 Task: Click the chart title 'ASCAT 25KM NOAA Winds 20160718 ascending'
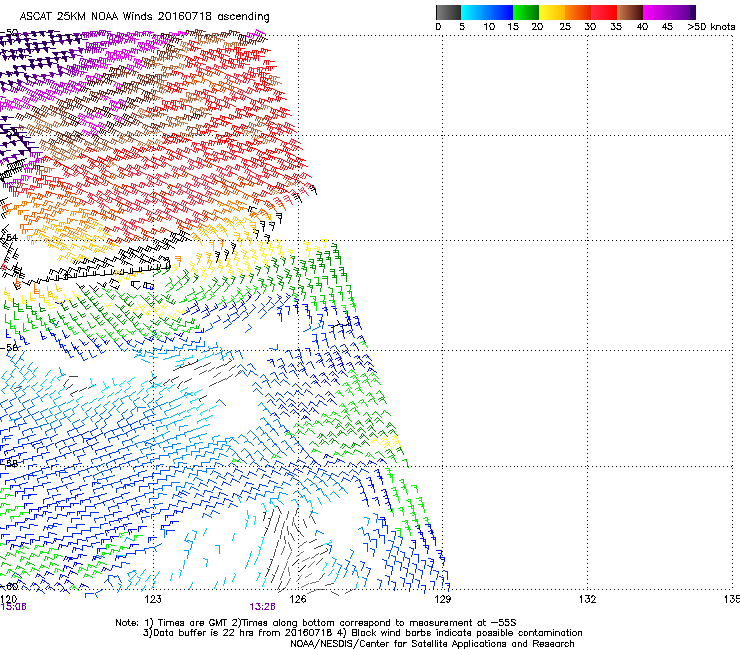pyautogui.click(x=144, y=17)
